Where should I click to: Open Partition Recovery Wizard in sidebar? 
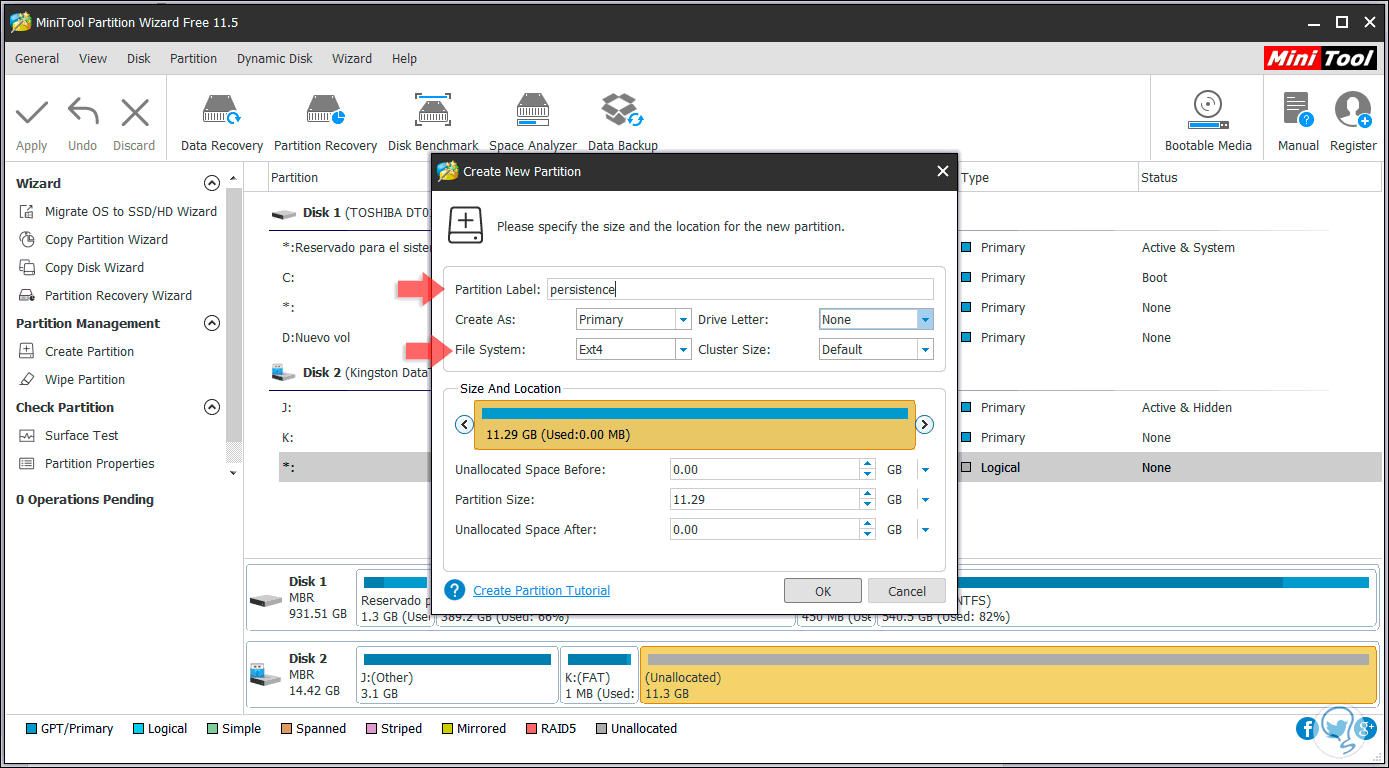point(118,295)
